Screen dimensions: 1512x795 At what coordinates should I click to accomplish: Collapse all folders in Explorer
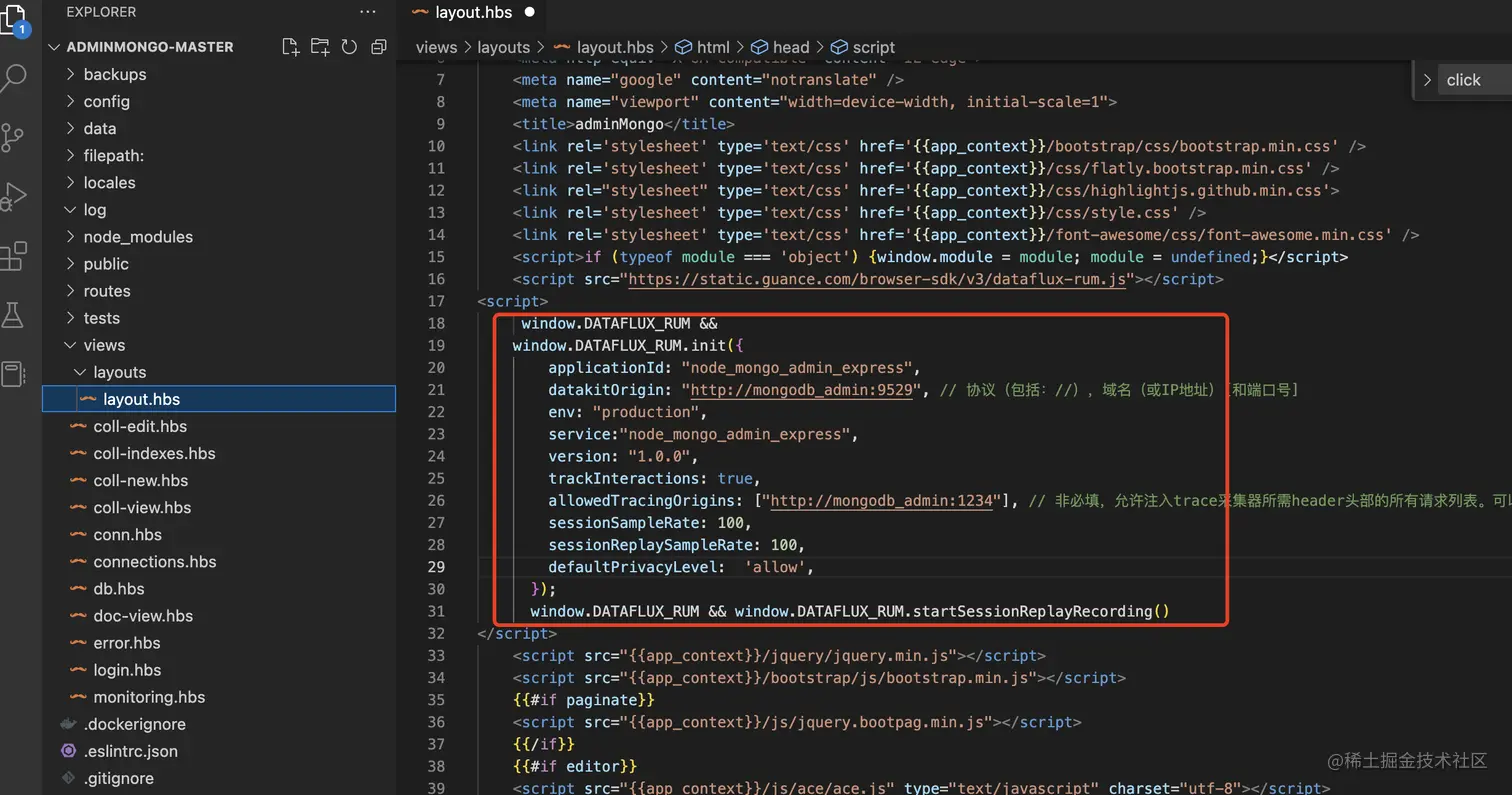(378, 46)
